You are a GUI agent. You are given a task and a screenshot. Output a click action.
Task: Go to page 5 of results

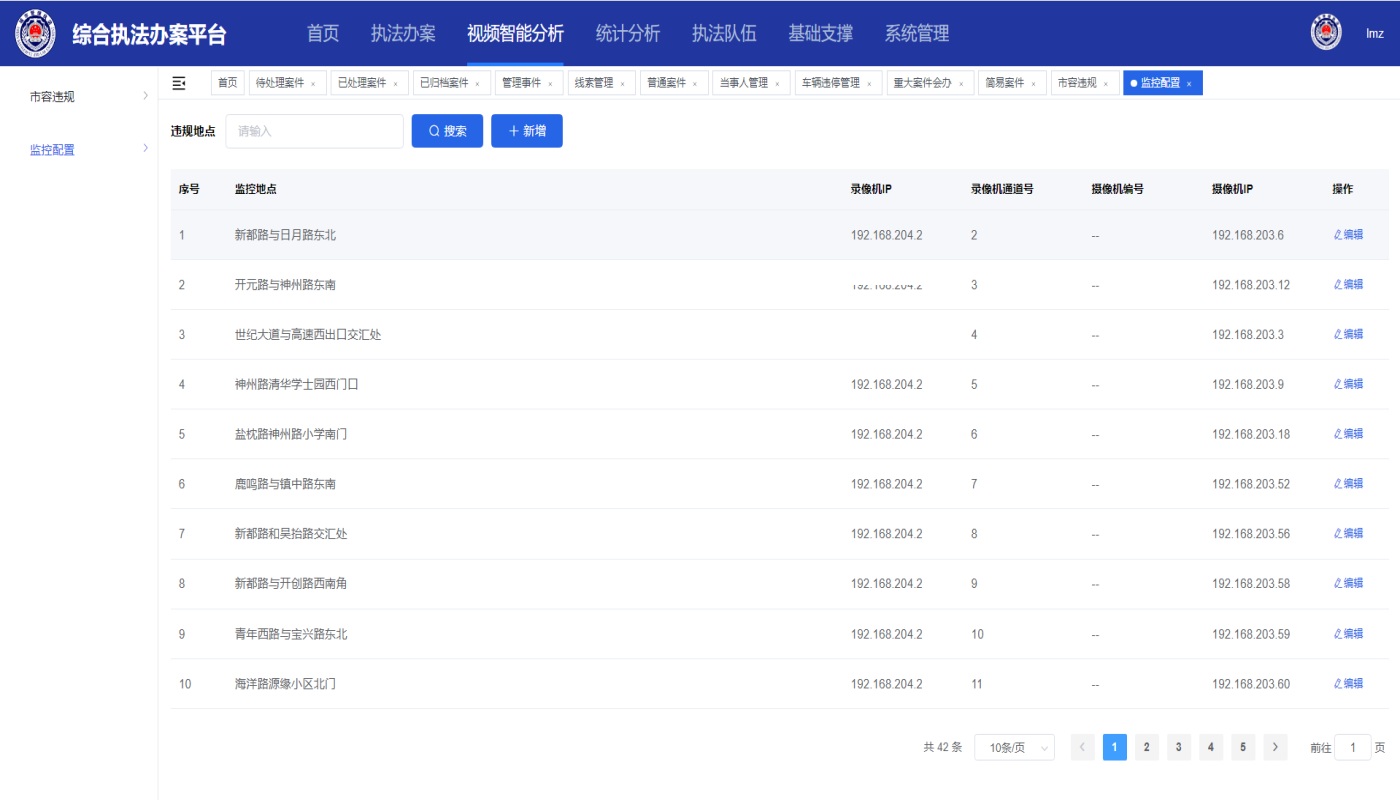[x=1243, y=747]
